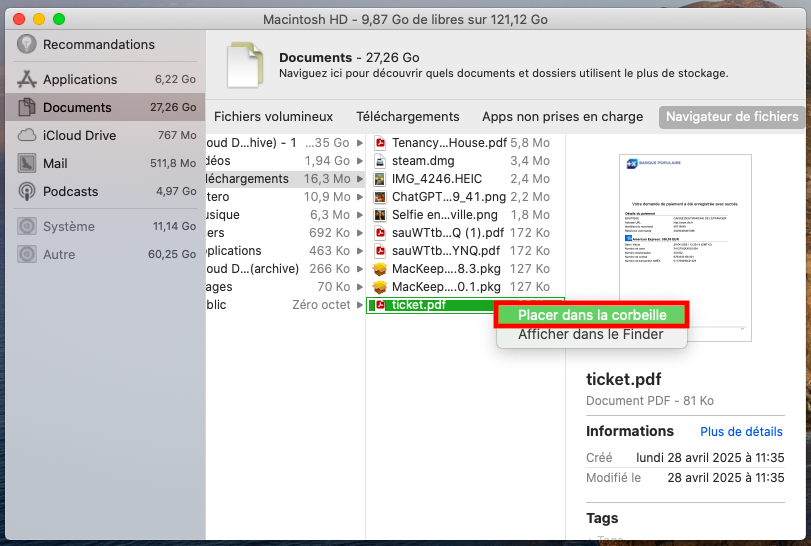Select the MacKeep….0.1.pkg row

click(465, 287)
